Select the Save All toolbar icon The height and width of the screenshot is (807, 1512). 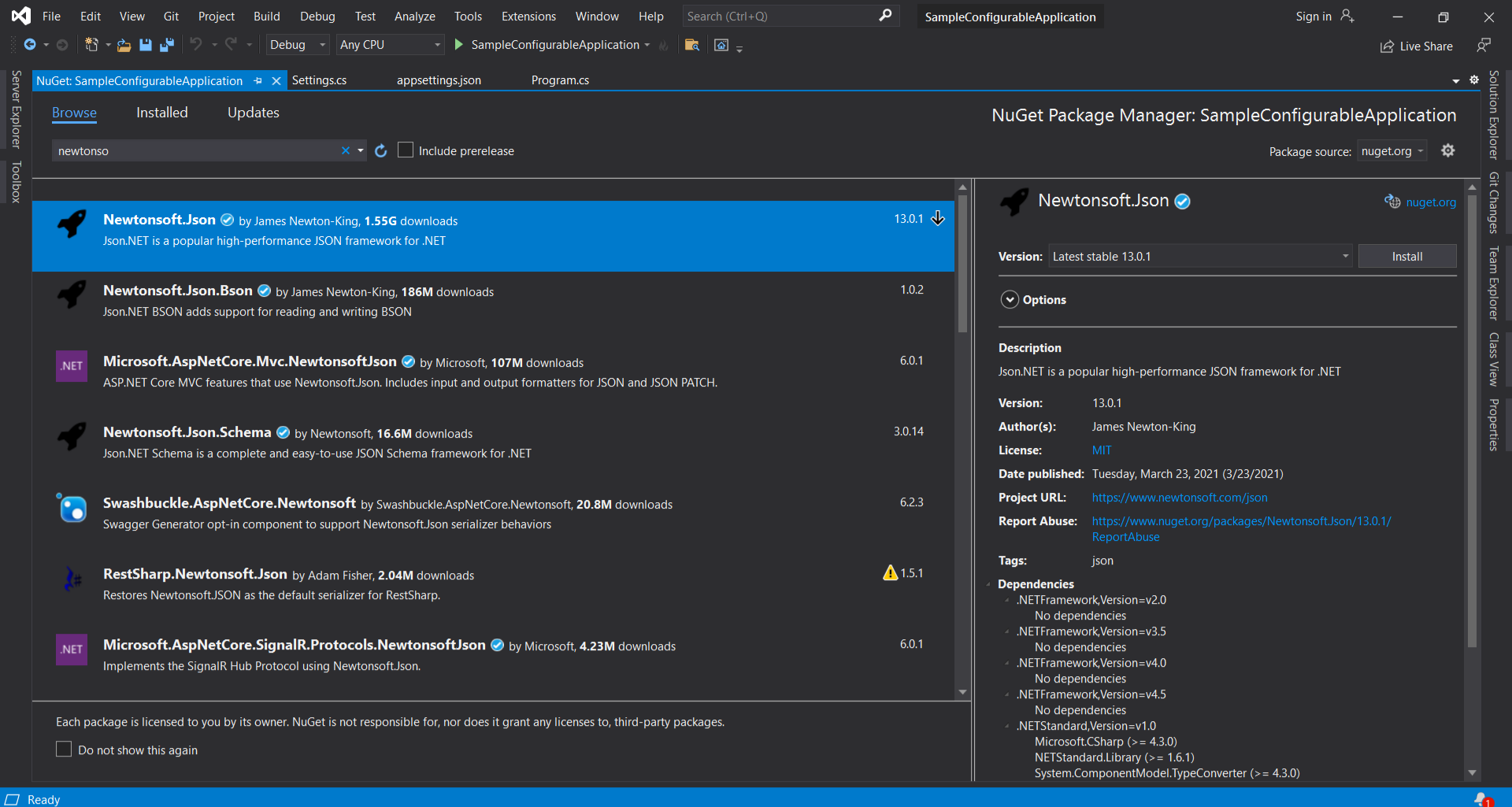166,45
